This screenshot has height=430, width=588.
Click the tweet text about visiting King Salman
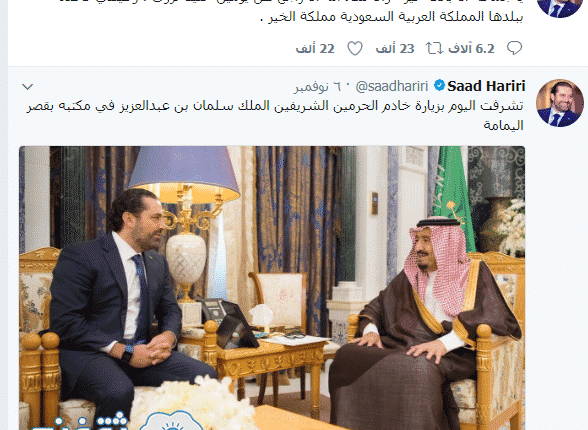(275, 115)
